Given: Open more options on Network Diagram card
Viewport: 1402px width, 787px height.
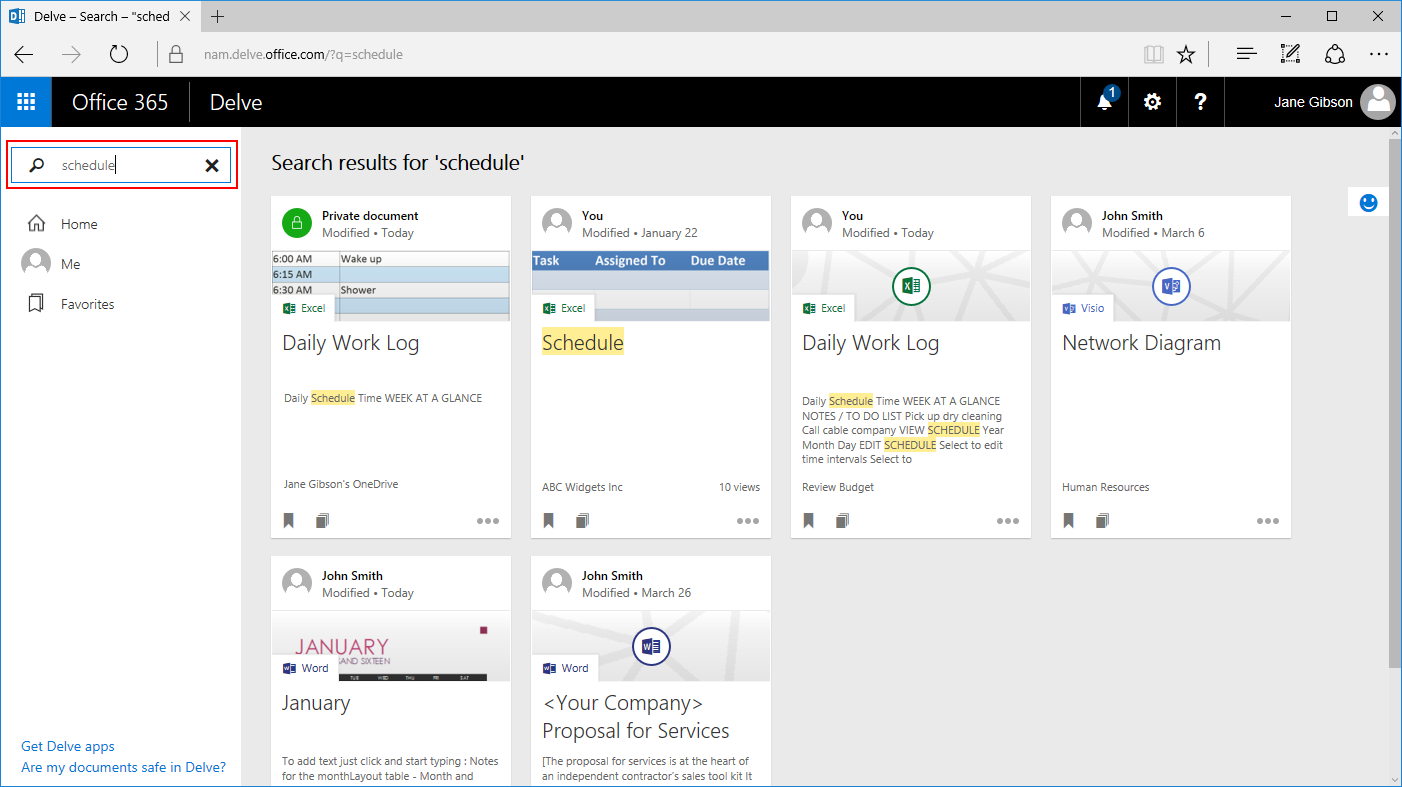Looking at the screenshot, I should [x=1268, y=521].
